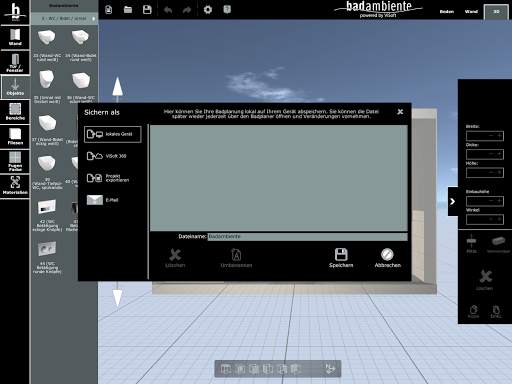Image resolution: width=512 pixels, height=384 pixels.
Task: Click the open folder toolbar icon
Action: coord(128,10)
